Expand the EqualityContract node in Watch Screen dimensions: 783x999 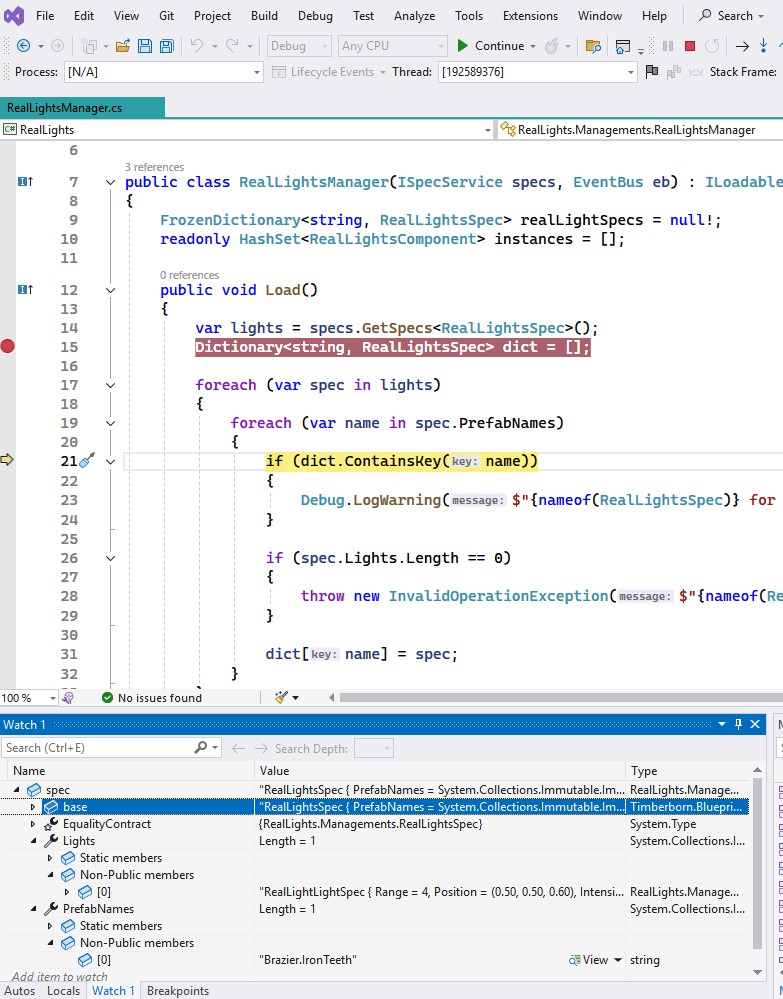(x=33, y=824)
